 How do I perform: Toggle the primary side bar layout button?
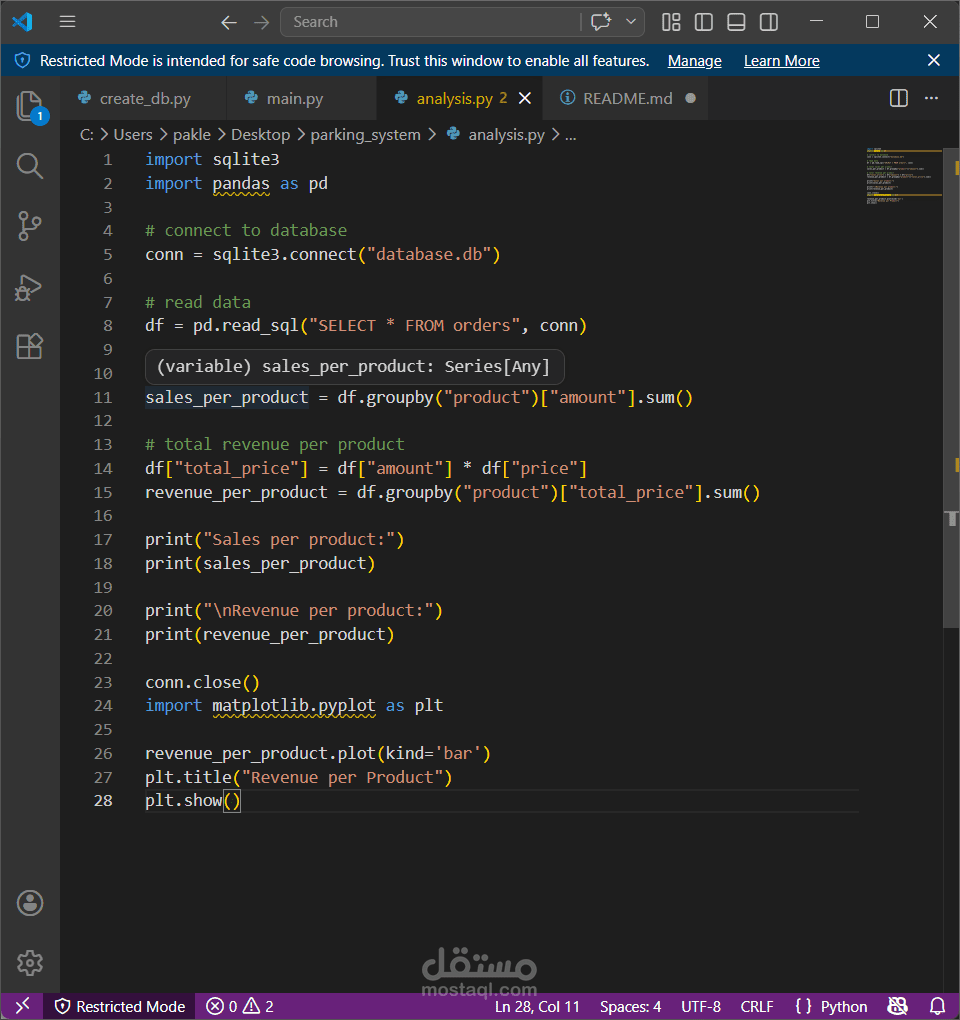click(704, 22)
